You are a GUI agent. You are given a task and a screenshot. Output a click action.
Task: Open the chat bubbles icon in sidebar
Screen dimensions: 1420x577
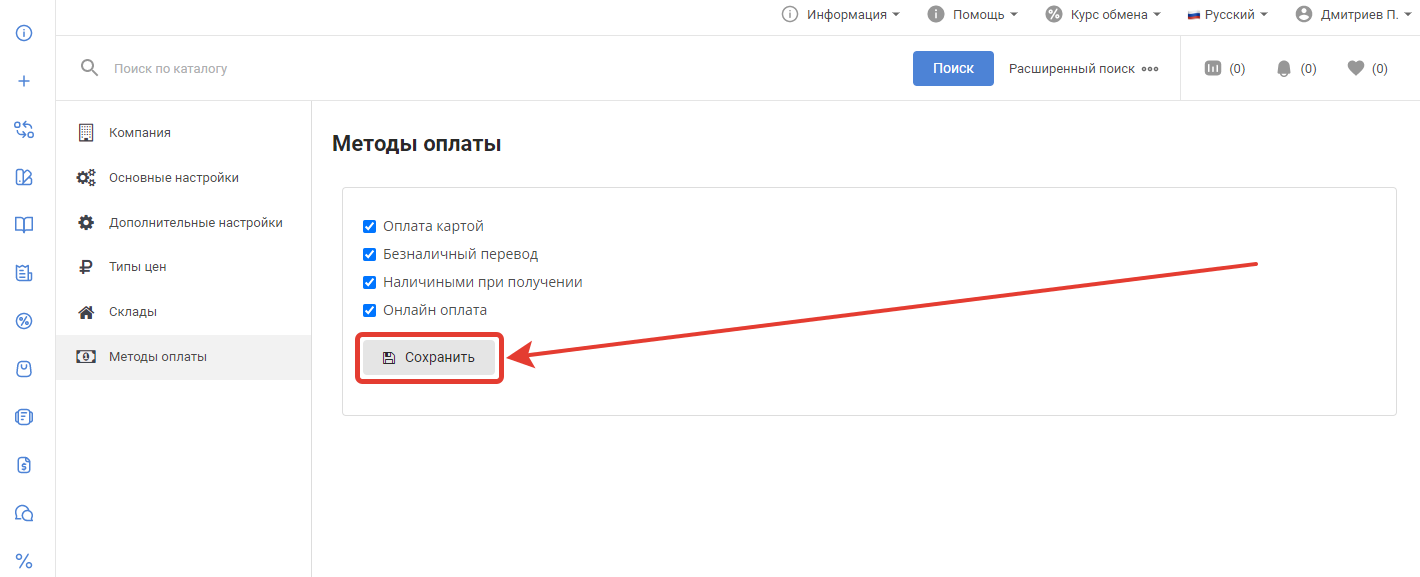(24, 513)
